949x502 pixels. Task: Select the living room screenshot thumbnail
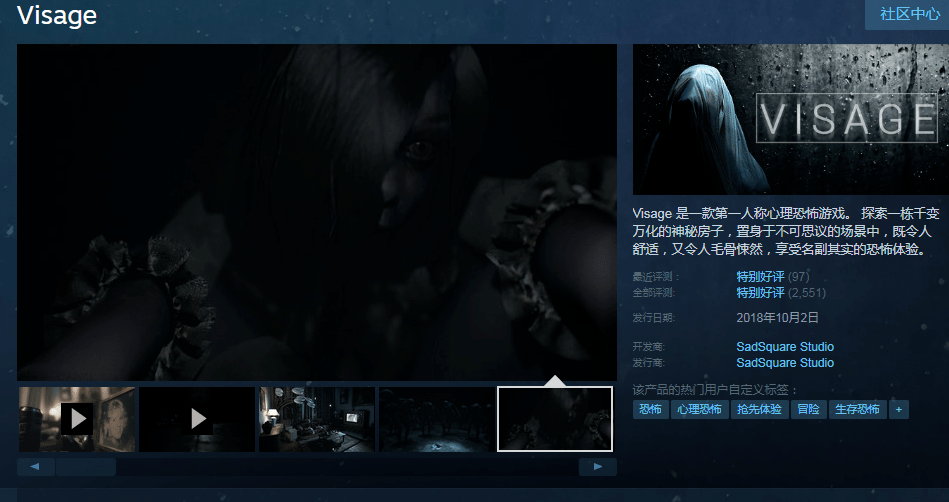point(317,419)
